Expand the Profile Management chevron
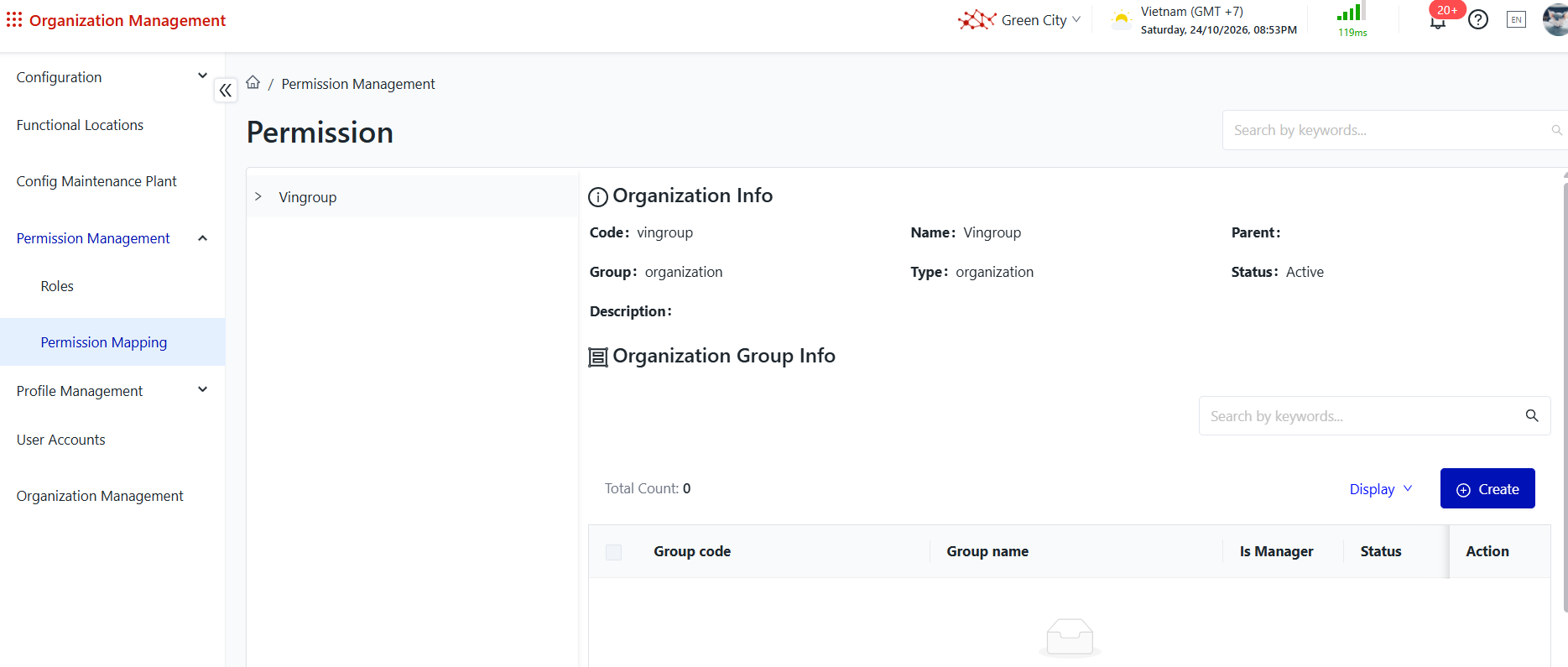The image size is (1568, 667). click(x=202, y=389)
